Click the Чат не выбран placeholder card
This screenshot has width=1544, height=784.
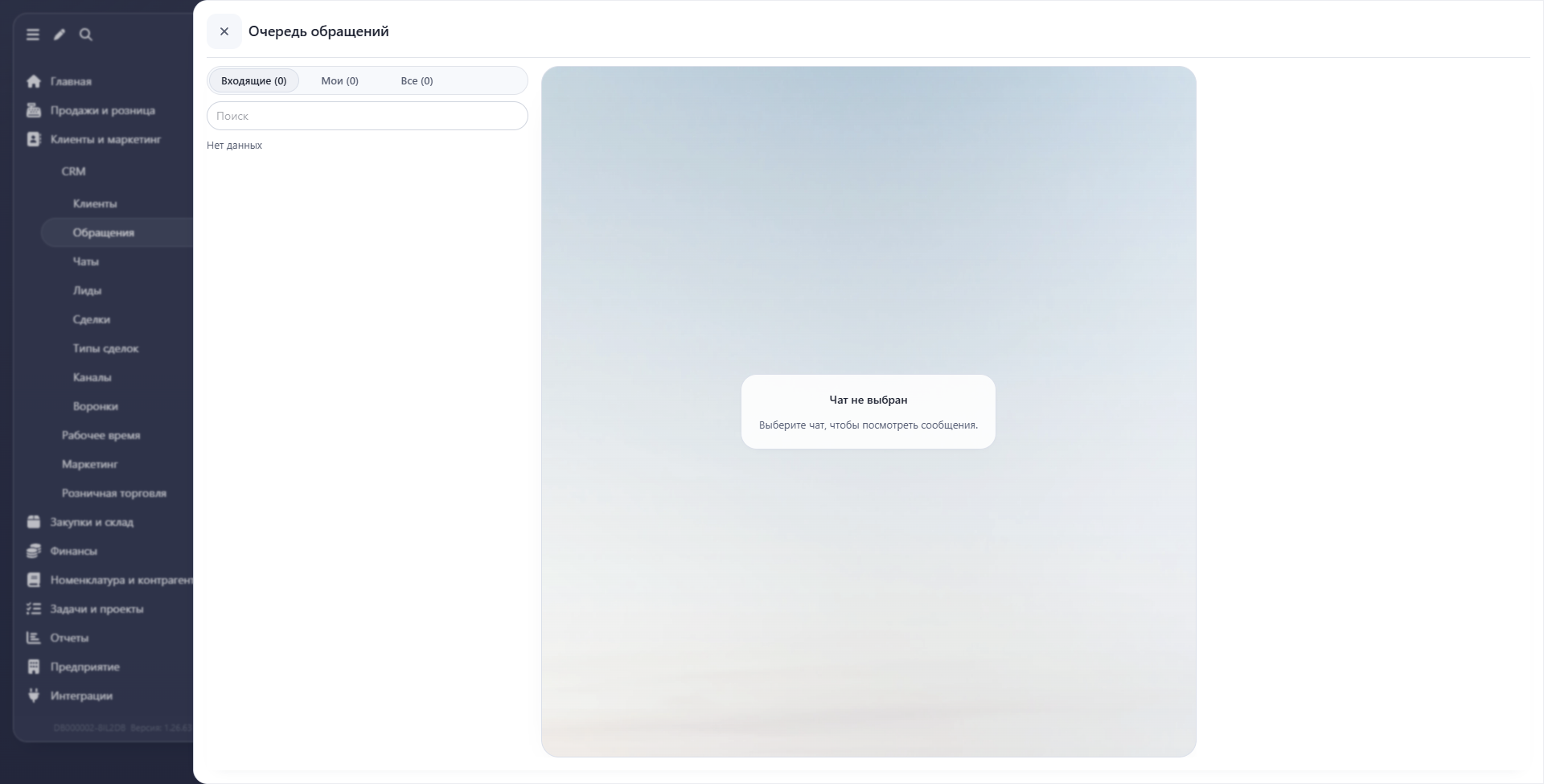[x=868, y=412]
